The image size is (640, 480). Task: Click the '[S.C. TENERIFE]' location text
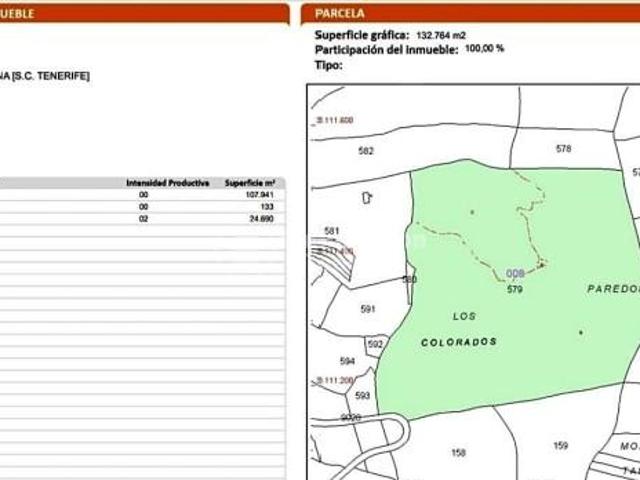[x=51, y=76]
